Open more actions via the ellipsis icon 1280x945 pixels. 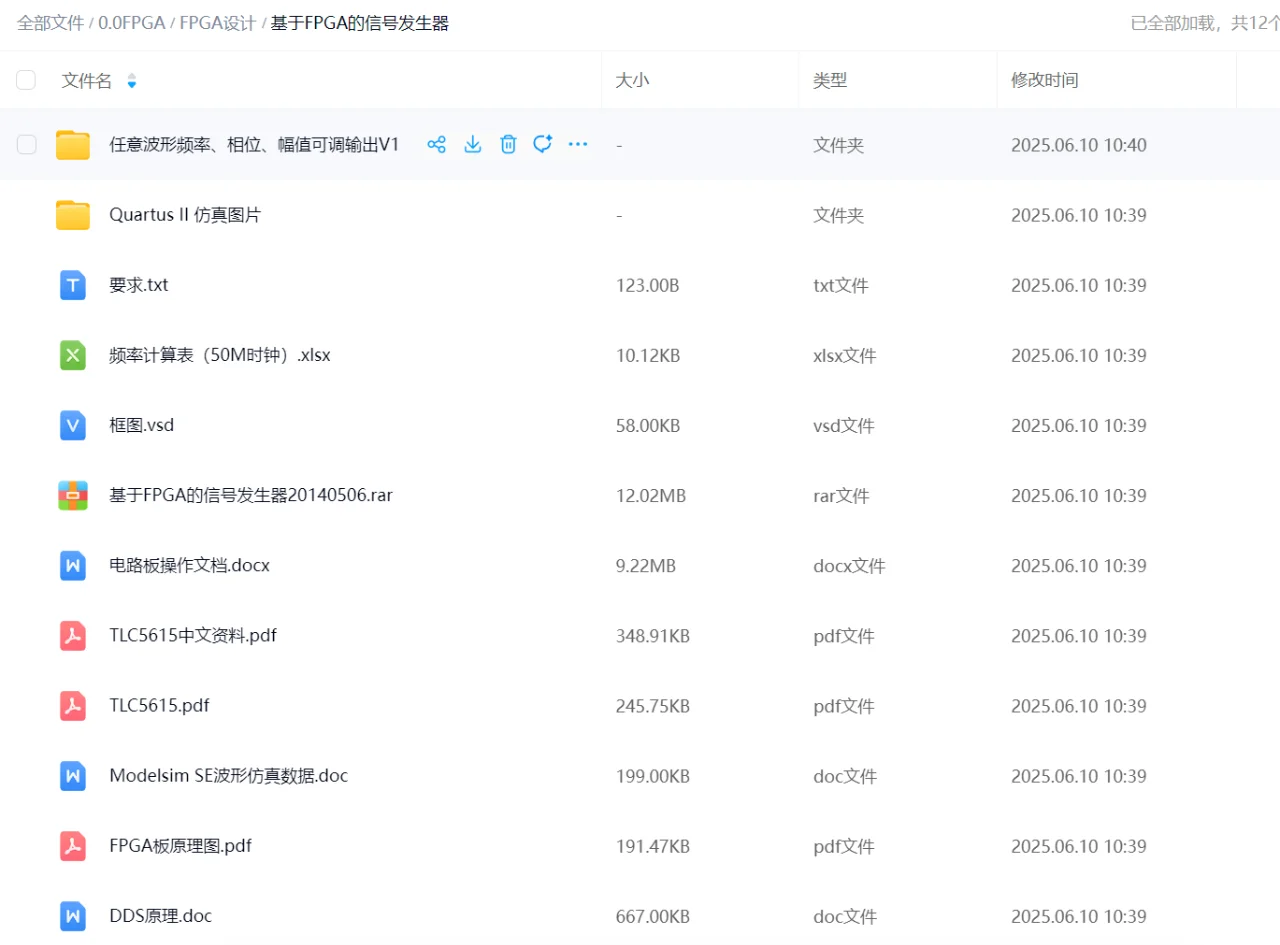578,144
